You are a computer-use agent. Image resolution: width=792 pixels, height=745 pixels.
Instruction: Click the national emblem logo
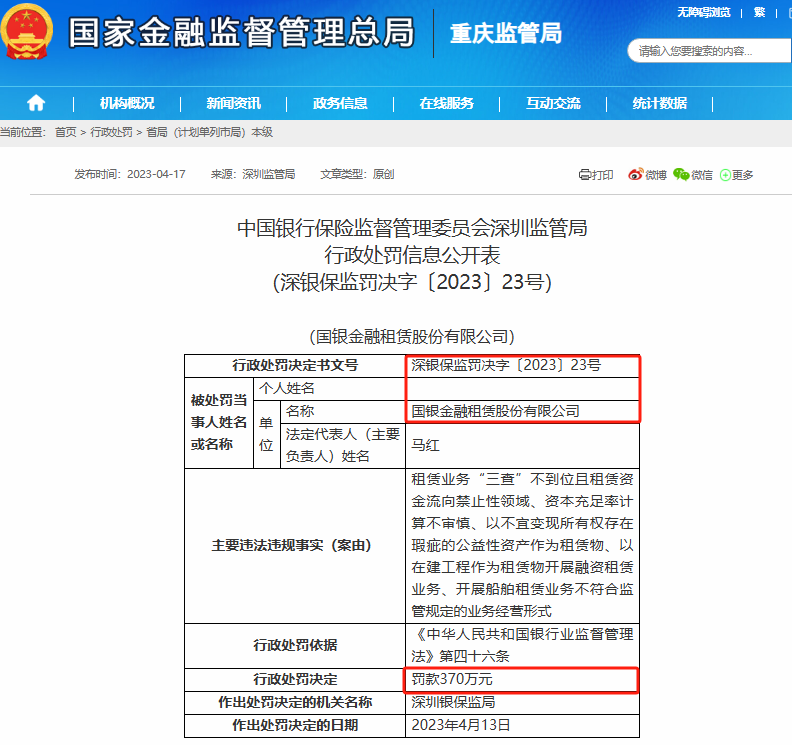[29, 33]
